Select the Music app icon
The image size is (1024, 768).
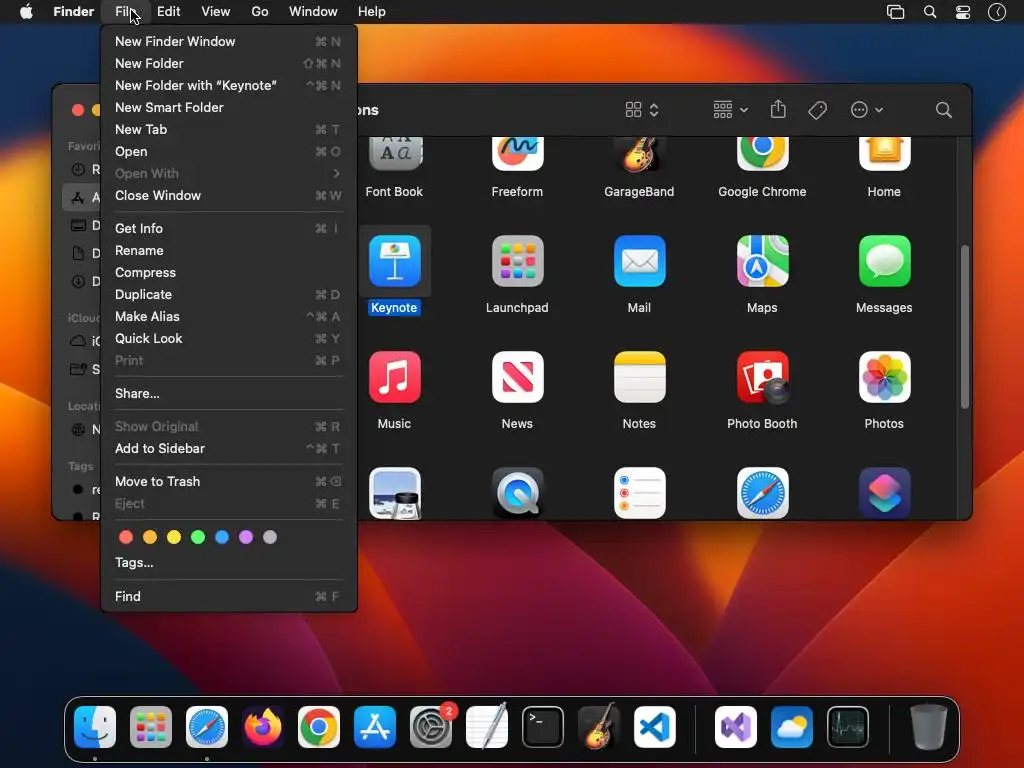pos(394,377)
